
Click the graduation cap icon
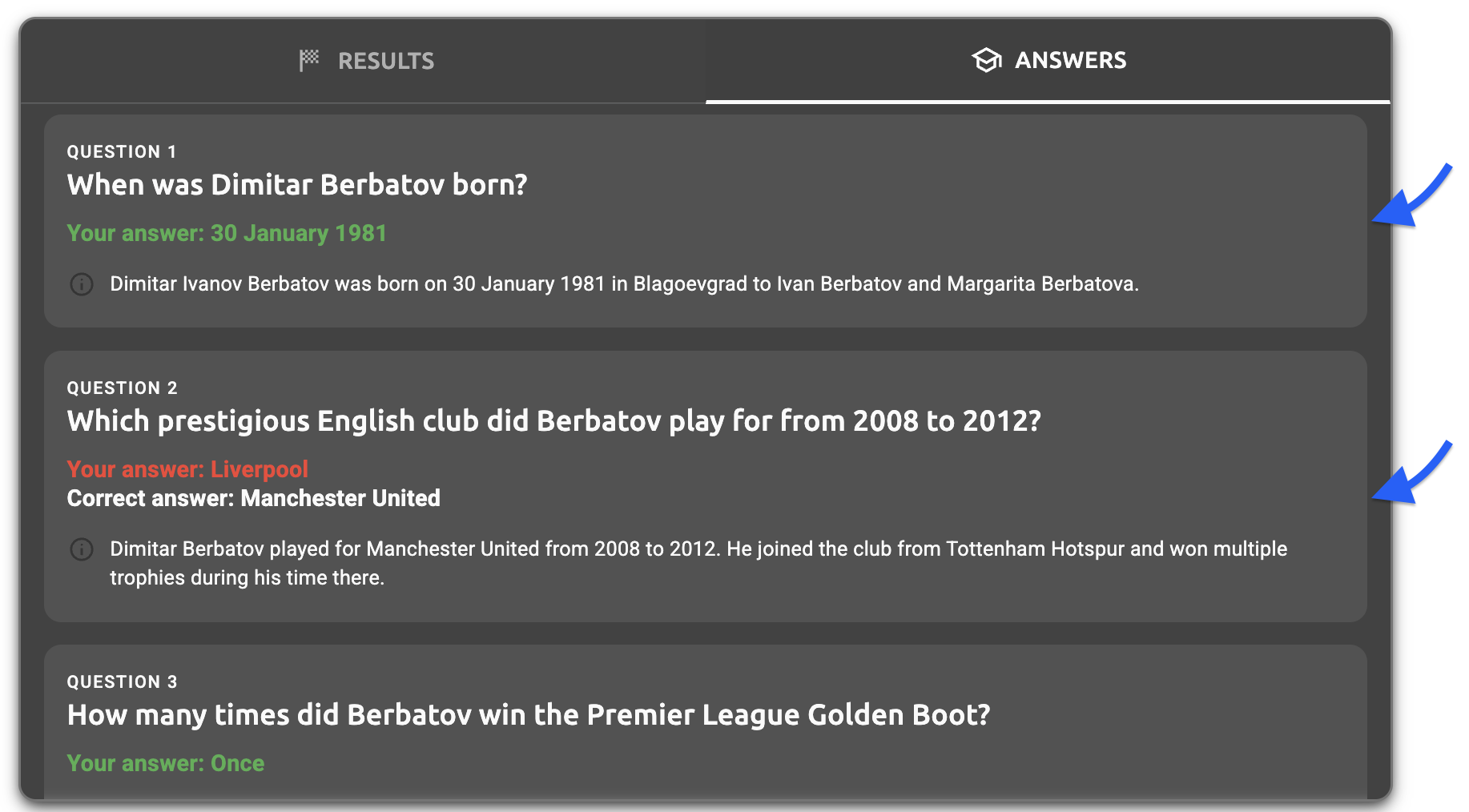pyautogui.click(x=986, y=60)
